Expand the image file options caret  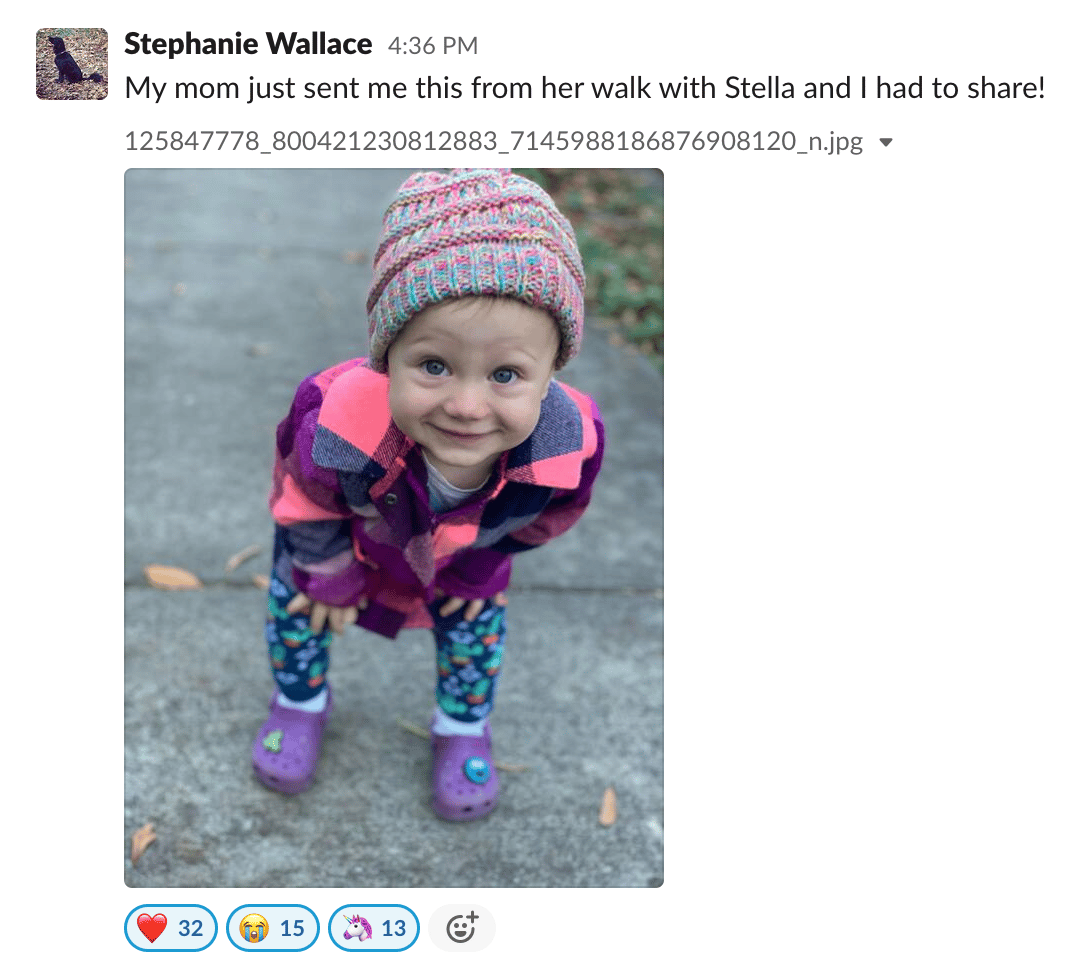coord(885,143)
